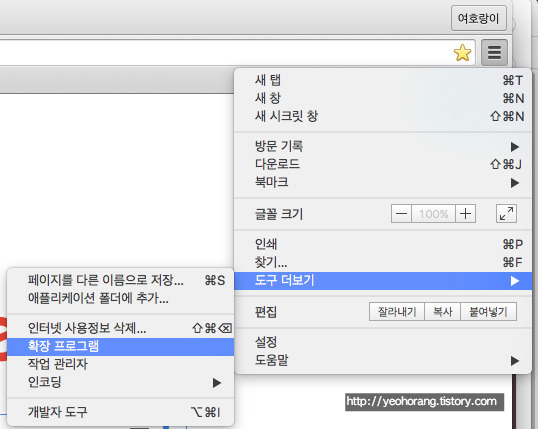538x429 pixels.
Task: Open 설정 from the menu
Action: click(383, 342)
